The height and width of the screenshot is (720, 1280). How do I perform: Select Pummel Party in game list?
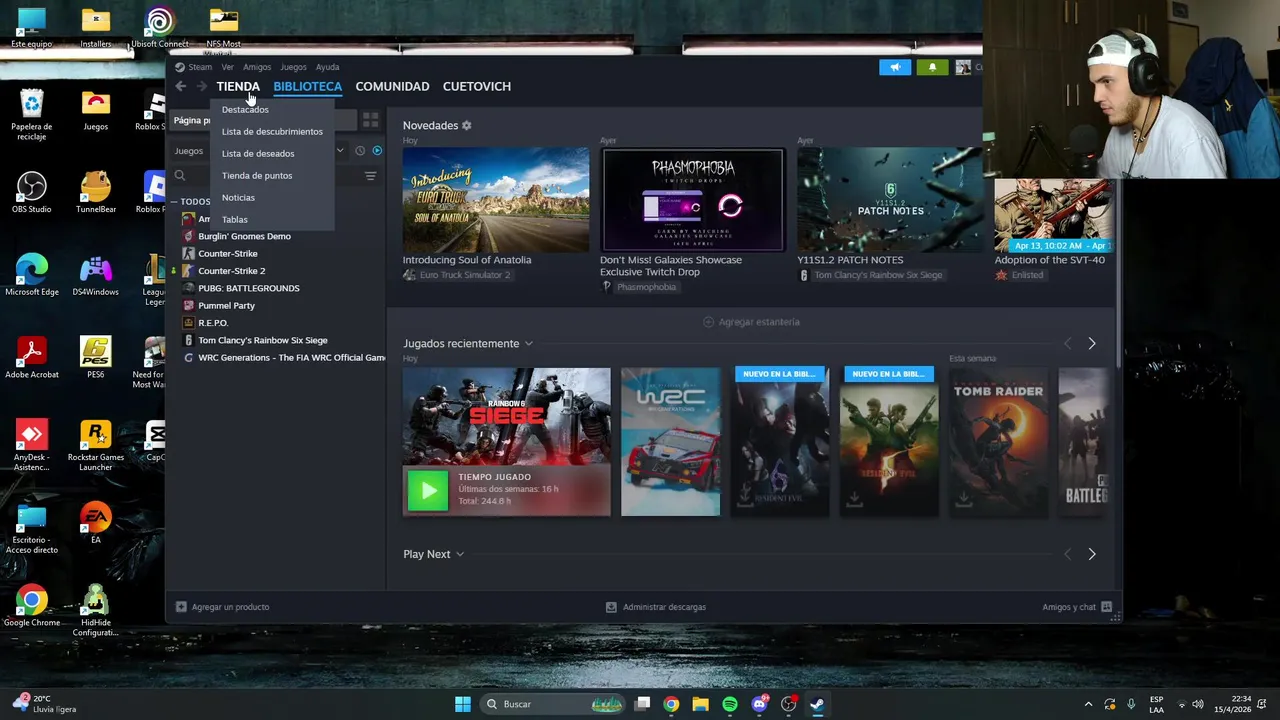226,306
